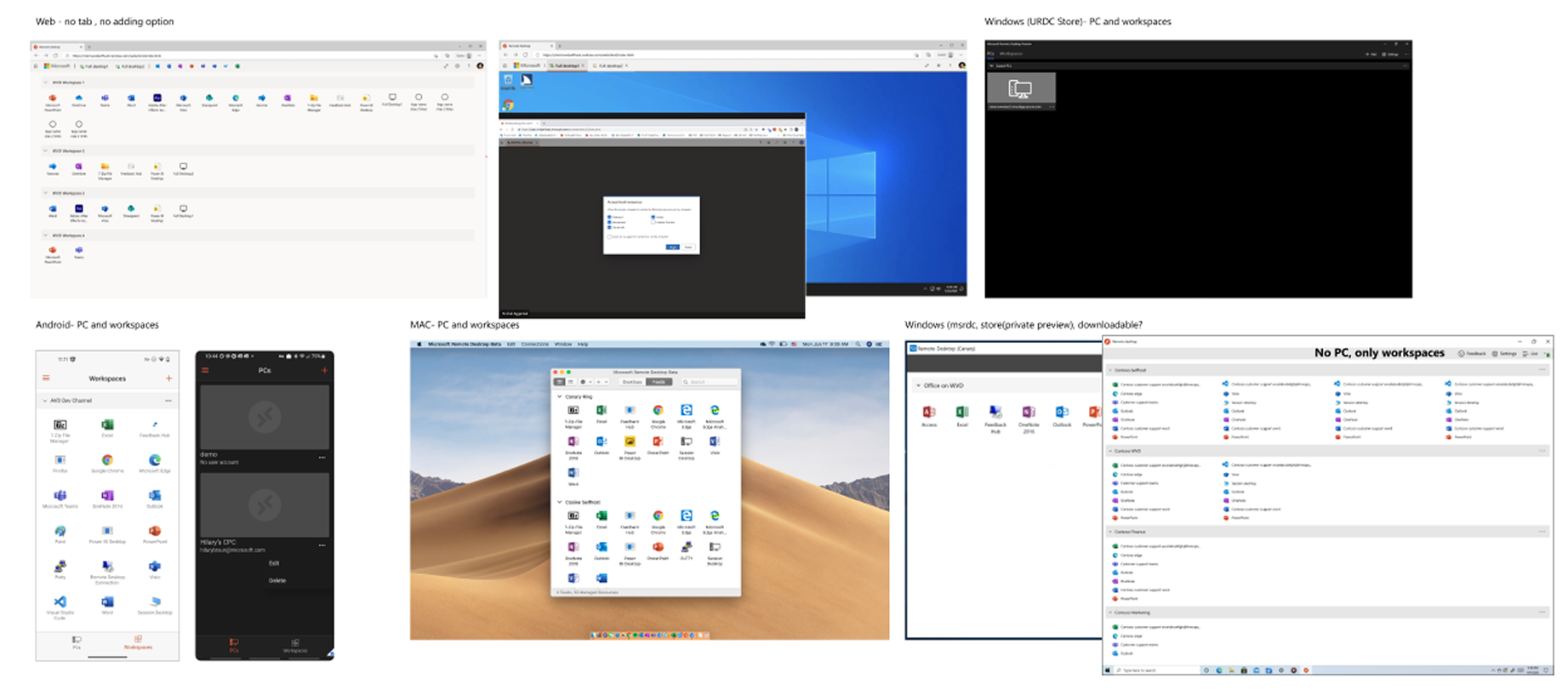The width and height of the screenshot is (1568, 695).
Task: Launch Outlook in Office on WVD
Action: (x=1062, y=415)
